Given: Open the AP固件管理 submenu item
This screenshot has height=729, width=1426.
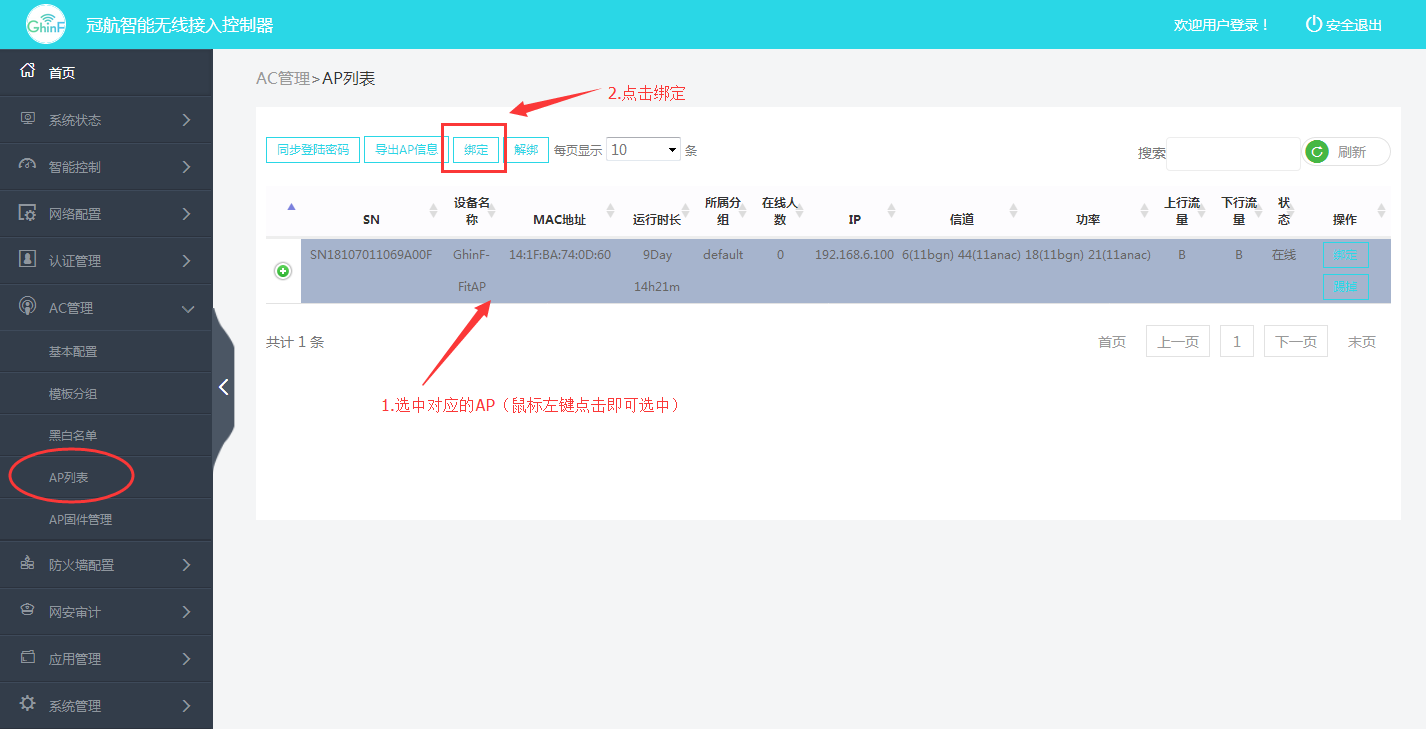Looking at the screenshot, I should click(80, 520).
